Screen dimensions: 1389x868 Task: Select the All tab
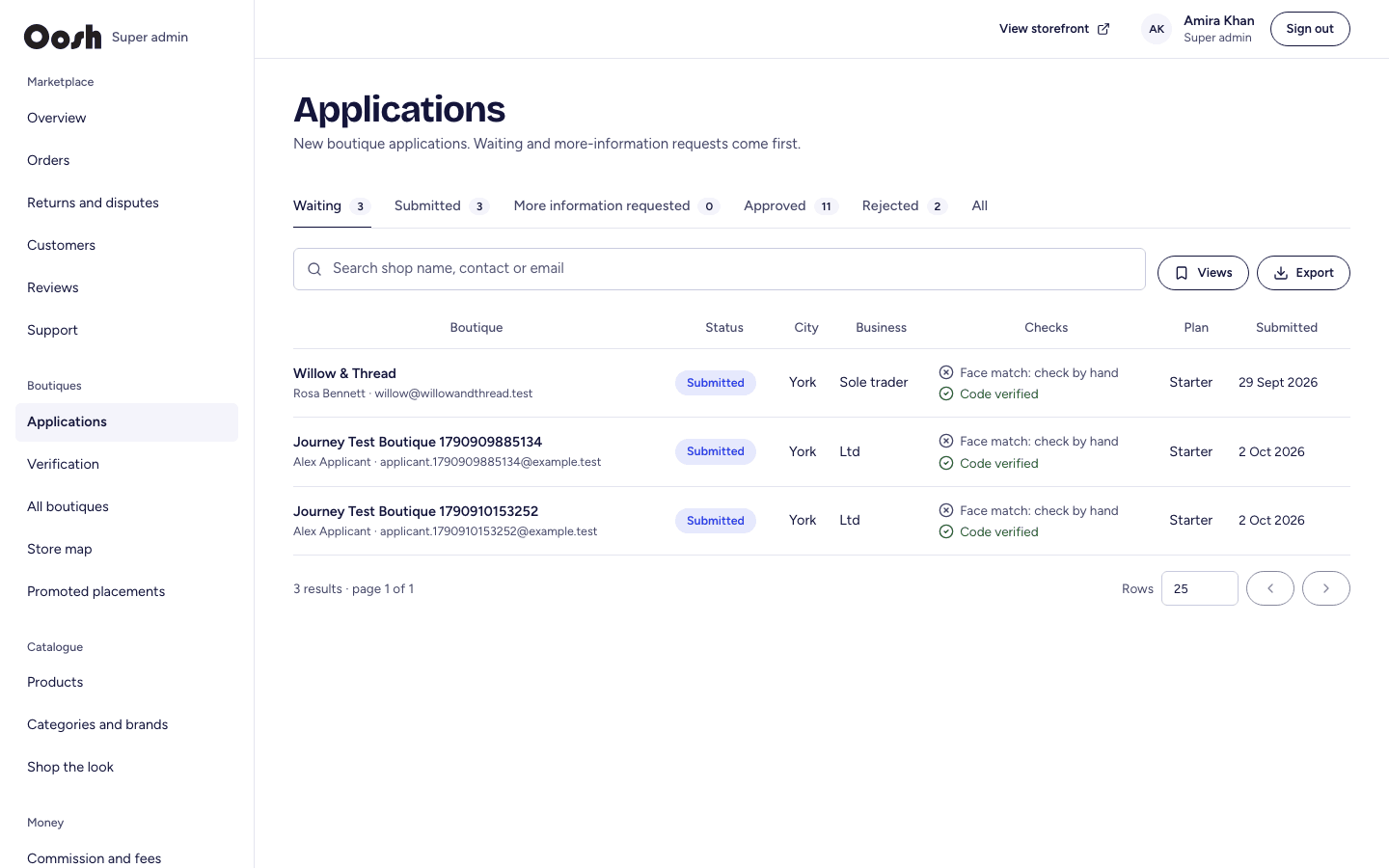[x=980, y=205]
